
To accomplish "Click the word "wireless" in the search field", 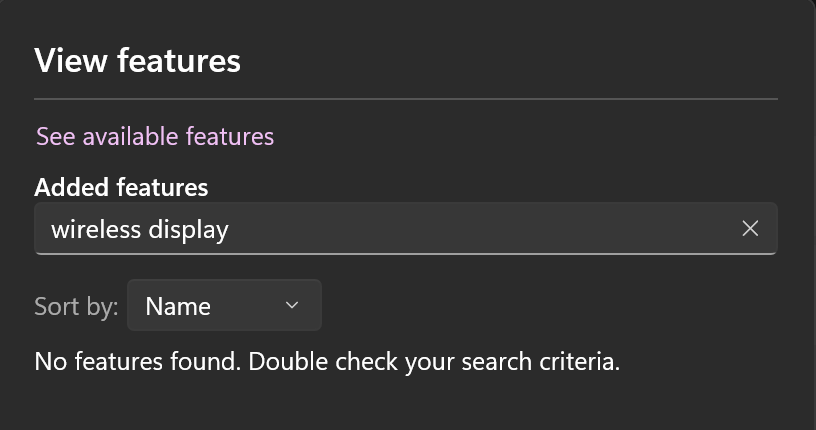I will click(x=96, y=229).
